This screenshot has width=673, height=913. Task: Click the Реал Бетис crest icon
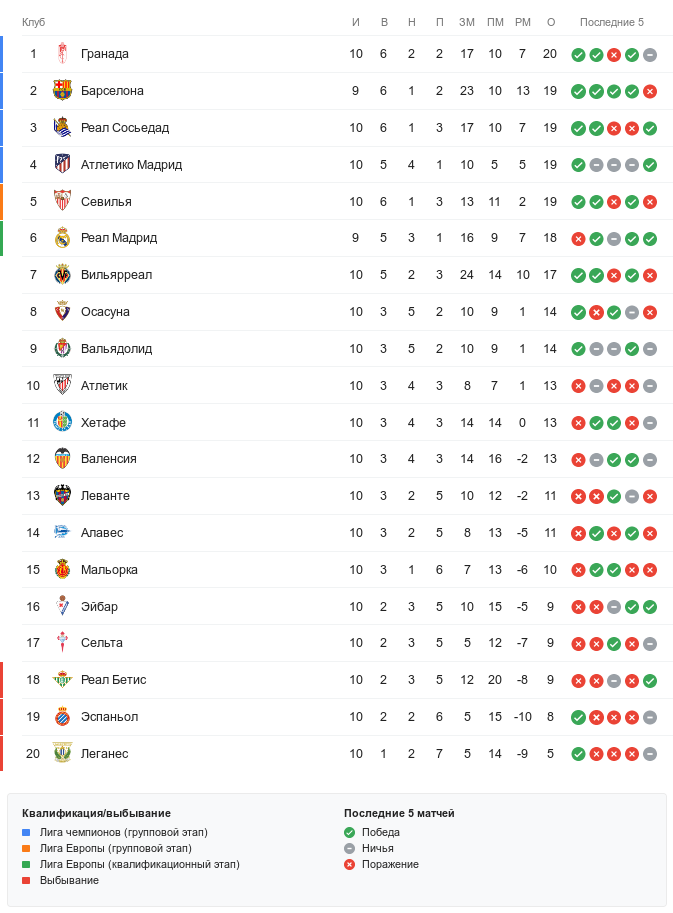(62, 680)
